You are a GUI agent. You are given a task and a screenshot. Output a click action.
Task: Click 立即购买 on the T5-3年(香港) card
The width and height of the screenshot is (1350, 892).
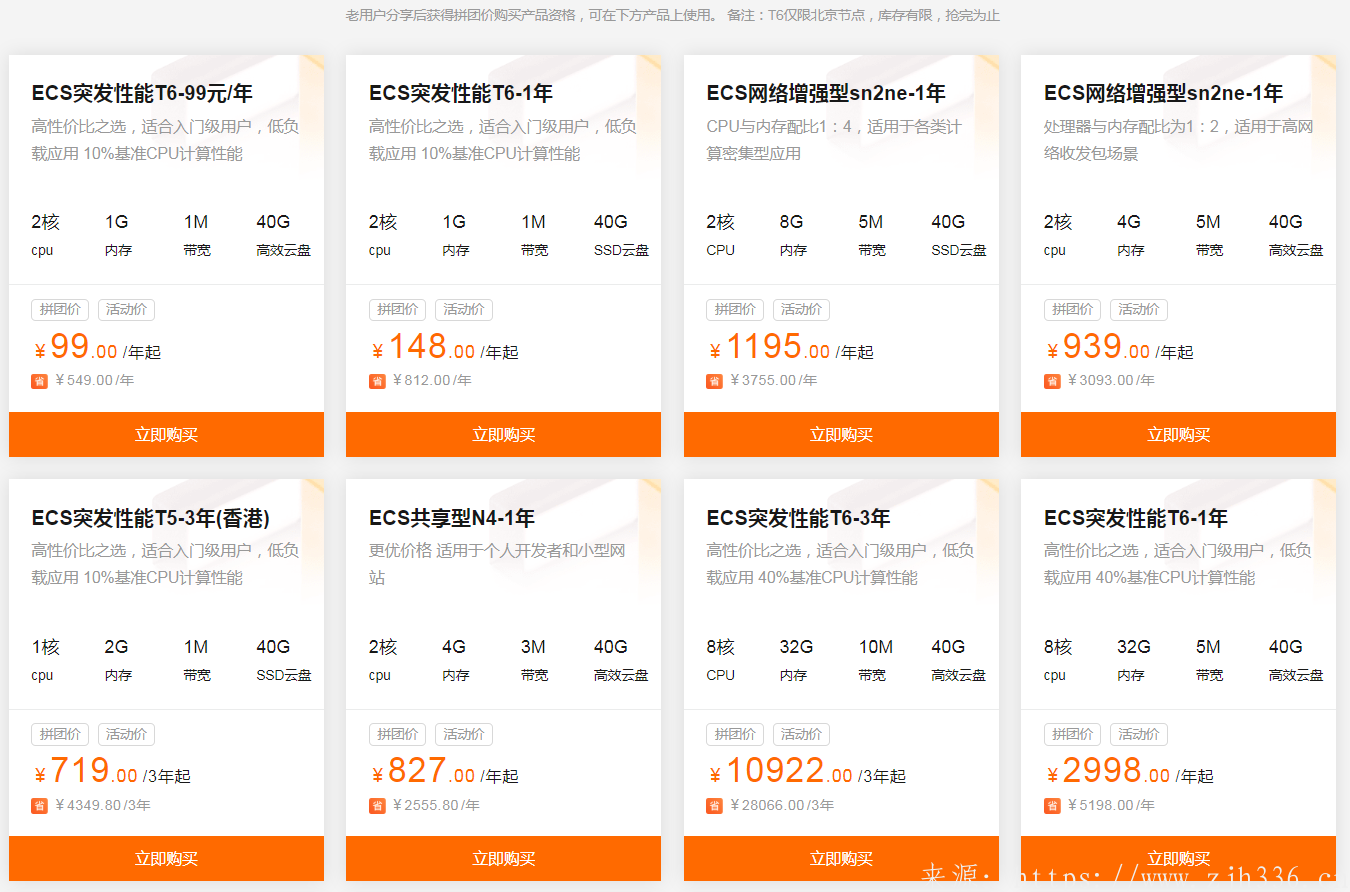point(166,858)
